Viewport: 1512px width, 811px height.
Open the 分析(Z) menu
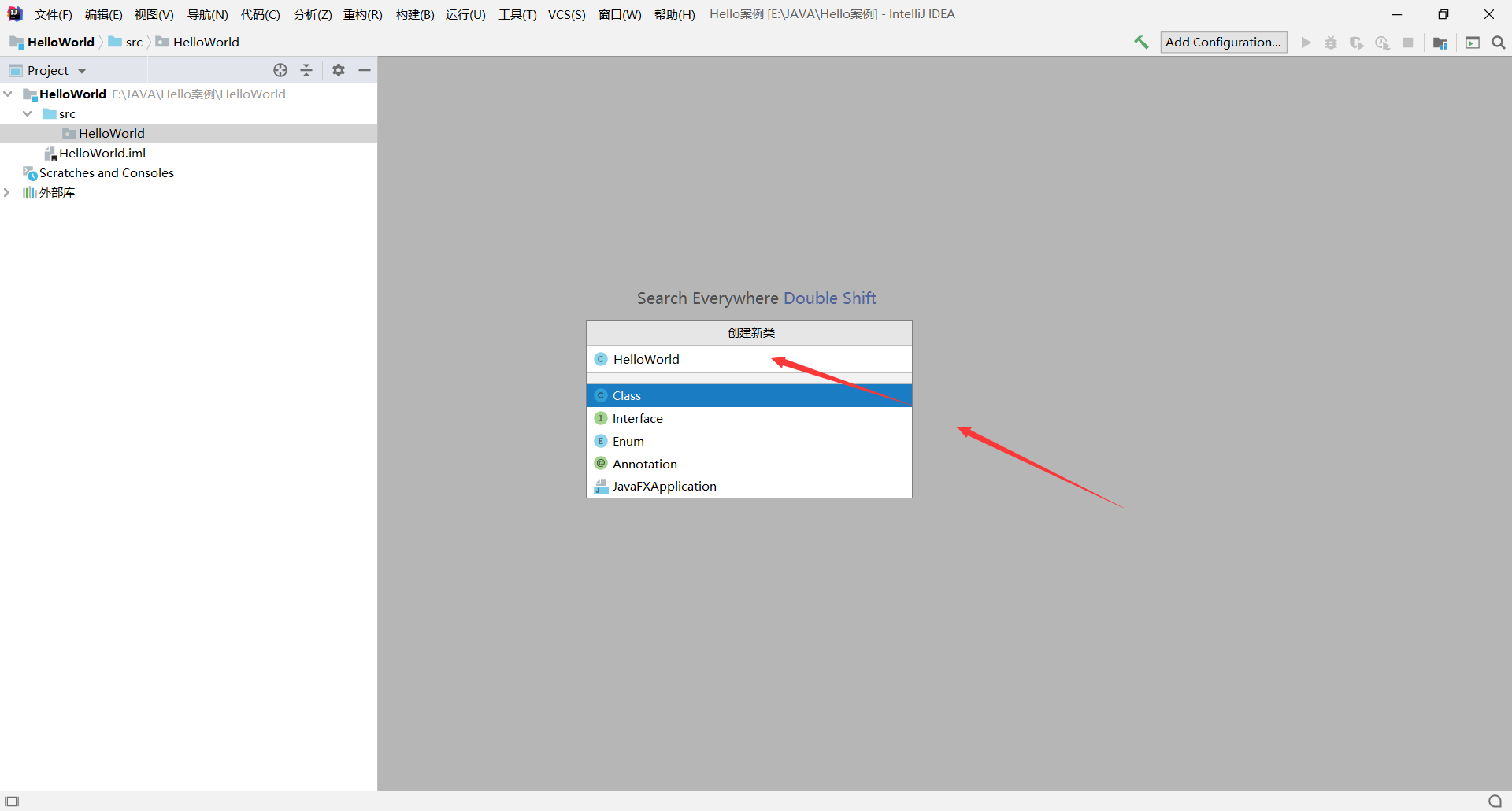pyautogui.click(x=313, y=15)
